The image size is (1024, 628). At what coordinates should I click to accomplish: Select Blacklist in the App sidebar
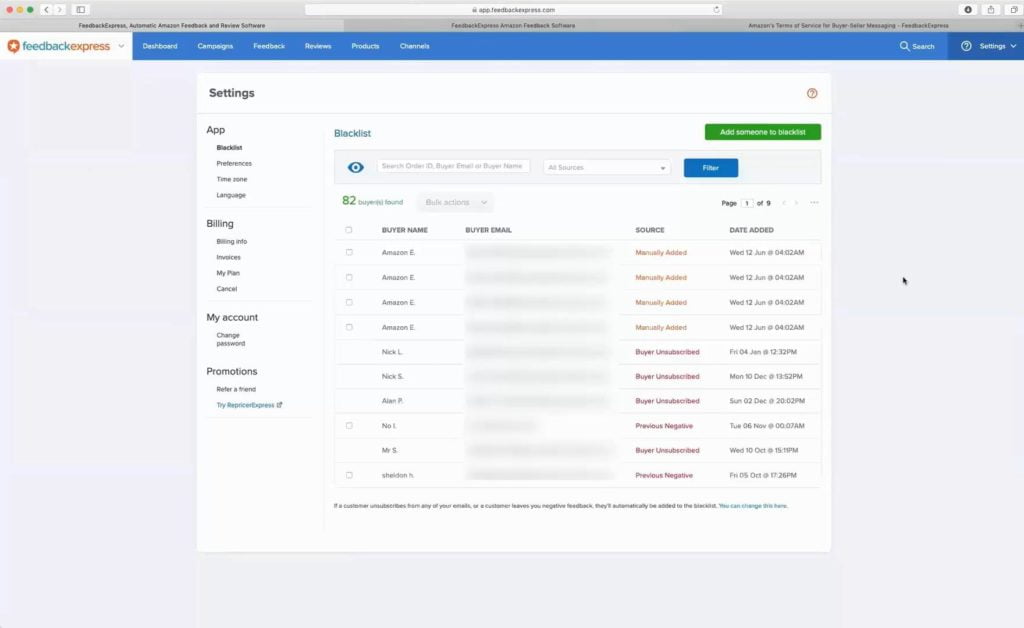coord(229,148)
